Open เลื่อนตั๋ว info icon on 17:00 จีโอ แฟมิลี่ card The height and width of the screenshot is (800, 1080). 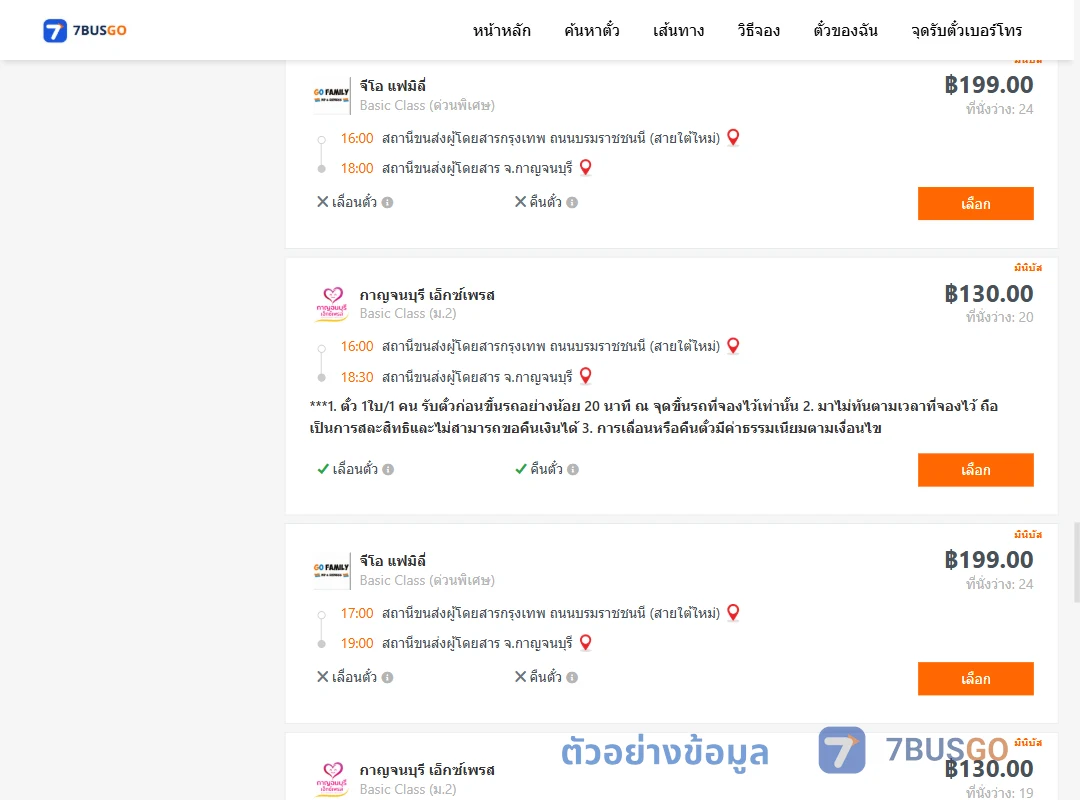387,677
